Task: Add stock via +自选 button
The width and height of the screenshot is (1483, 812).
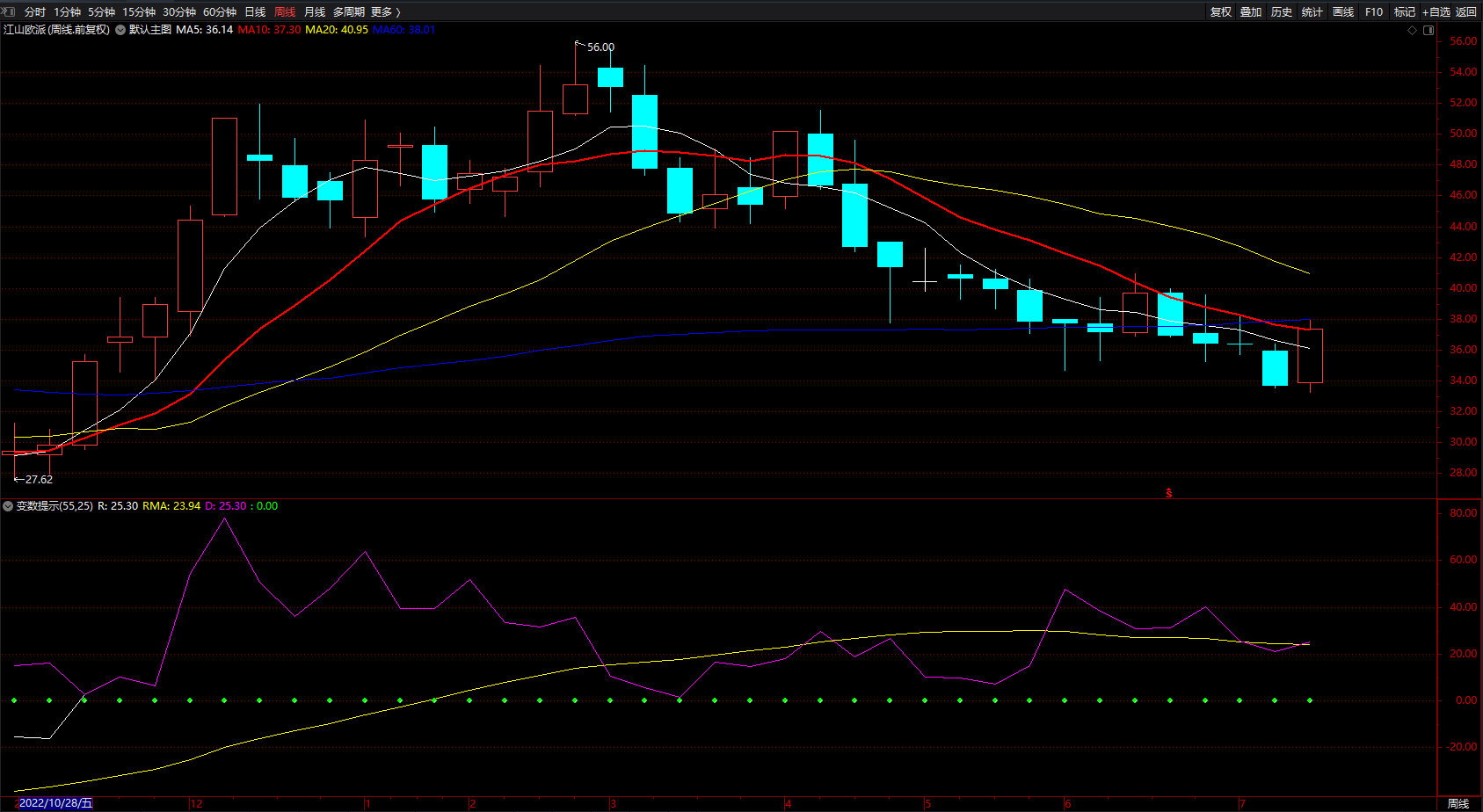Action: (x=1436, y=11)
